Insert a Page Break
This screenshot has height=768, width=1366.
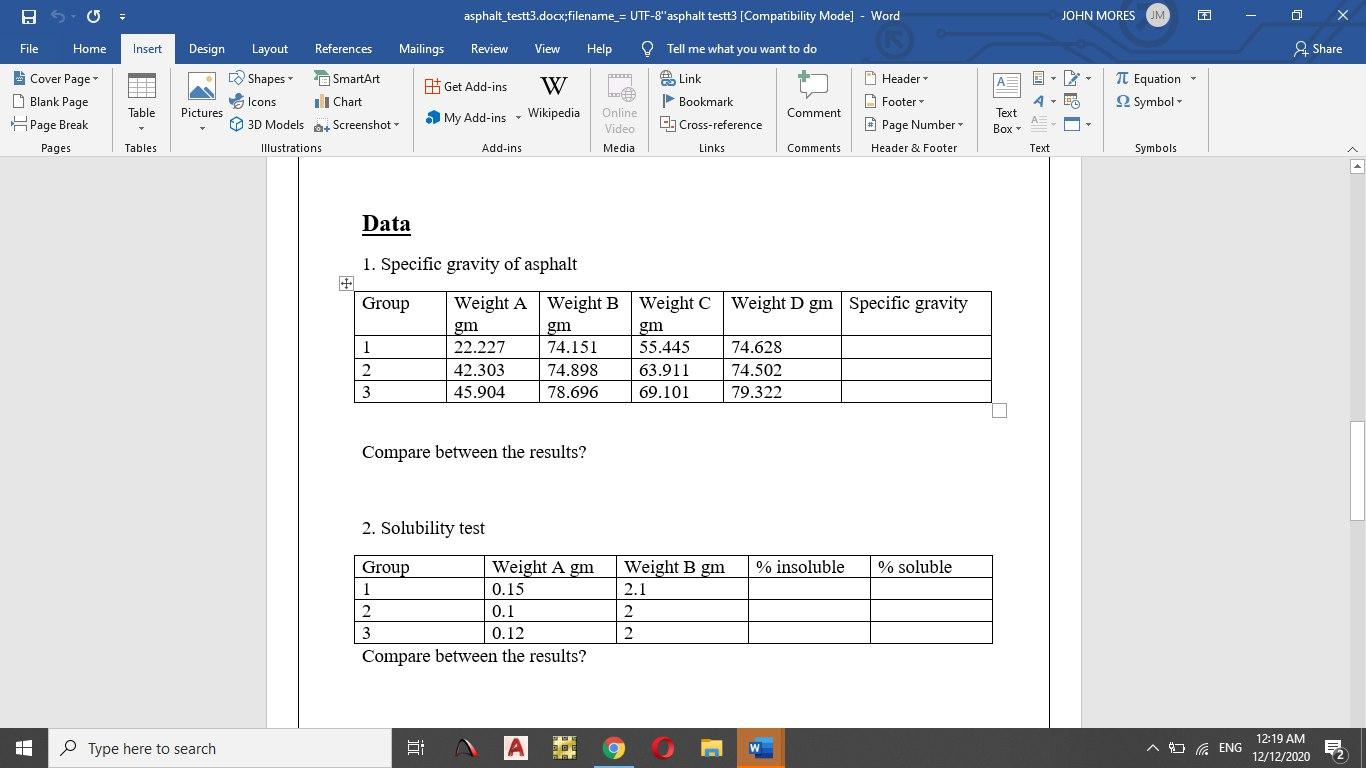(51, 124)
